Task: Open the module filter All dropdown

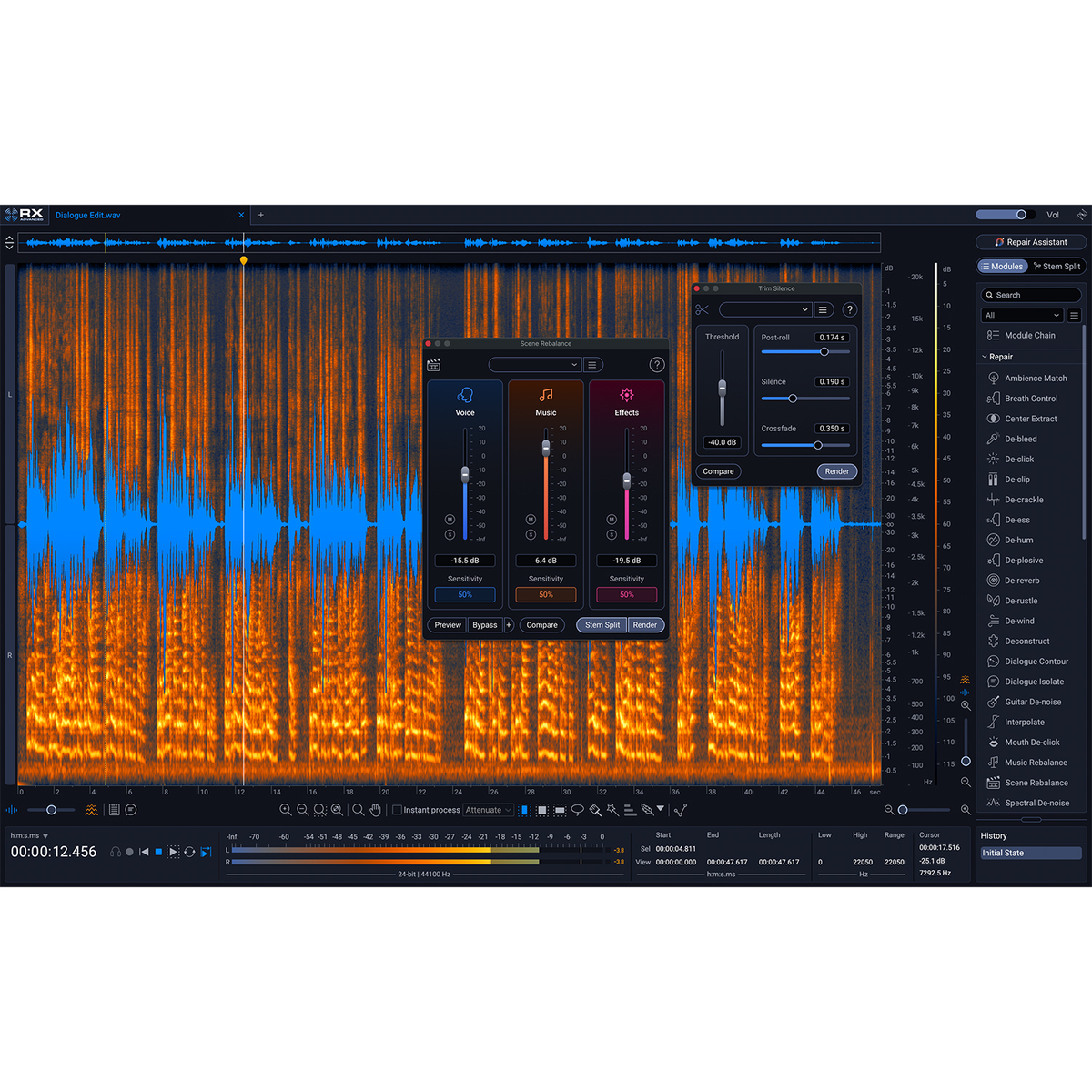Action: [x=1022, y=316]
